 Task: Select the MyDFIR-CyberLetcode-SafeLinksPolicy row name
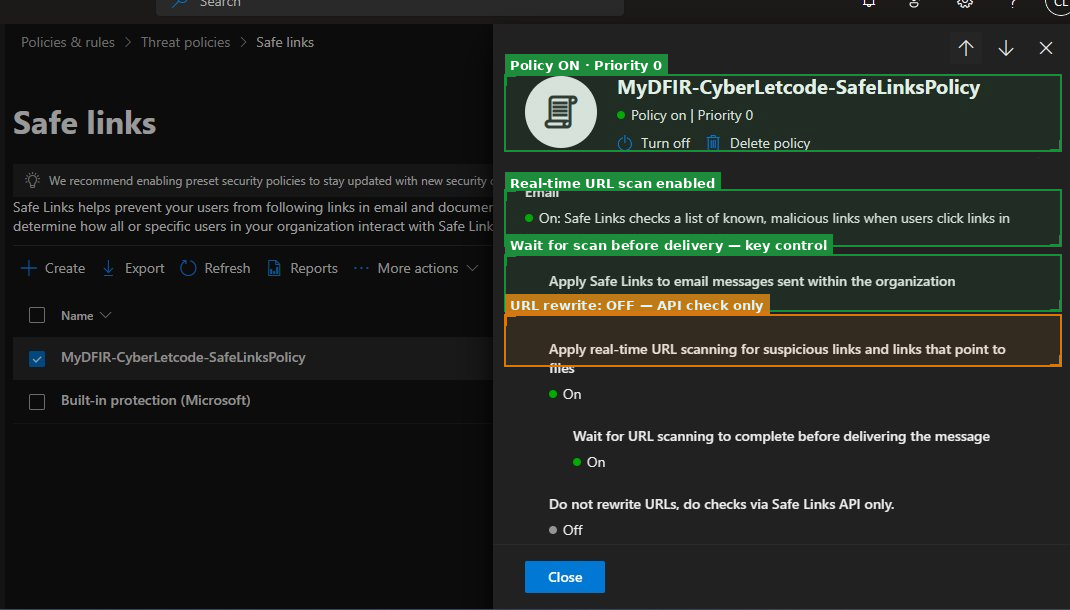pyautogui.click(x=183, y=357)
